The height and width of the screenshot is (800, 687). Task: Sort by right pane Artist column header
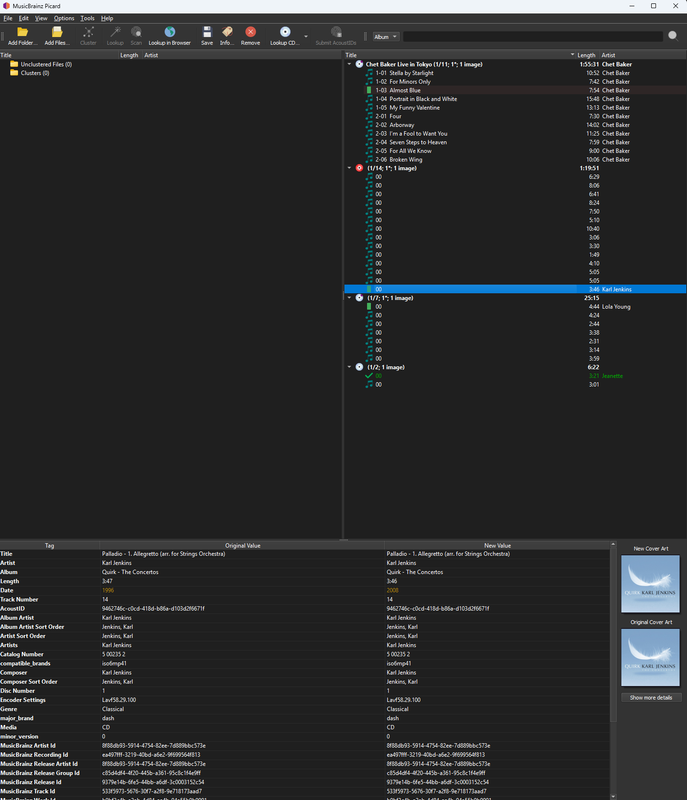click(643, 55)
